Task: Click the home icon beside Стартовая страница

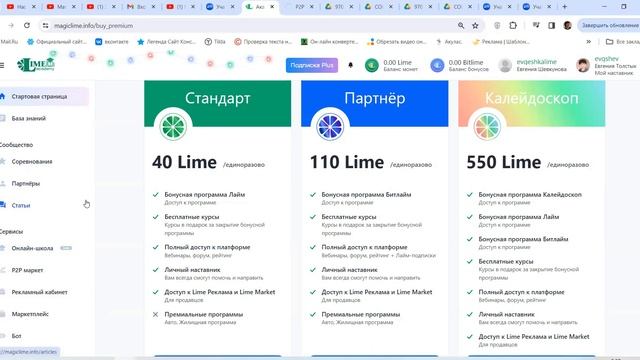Action: point(2,96)
